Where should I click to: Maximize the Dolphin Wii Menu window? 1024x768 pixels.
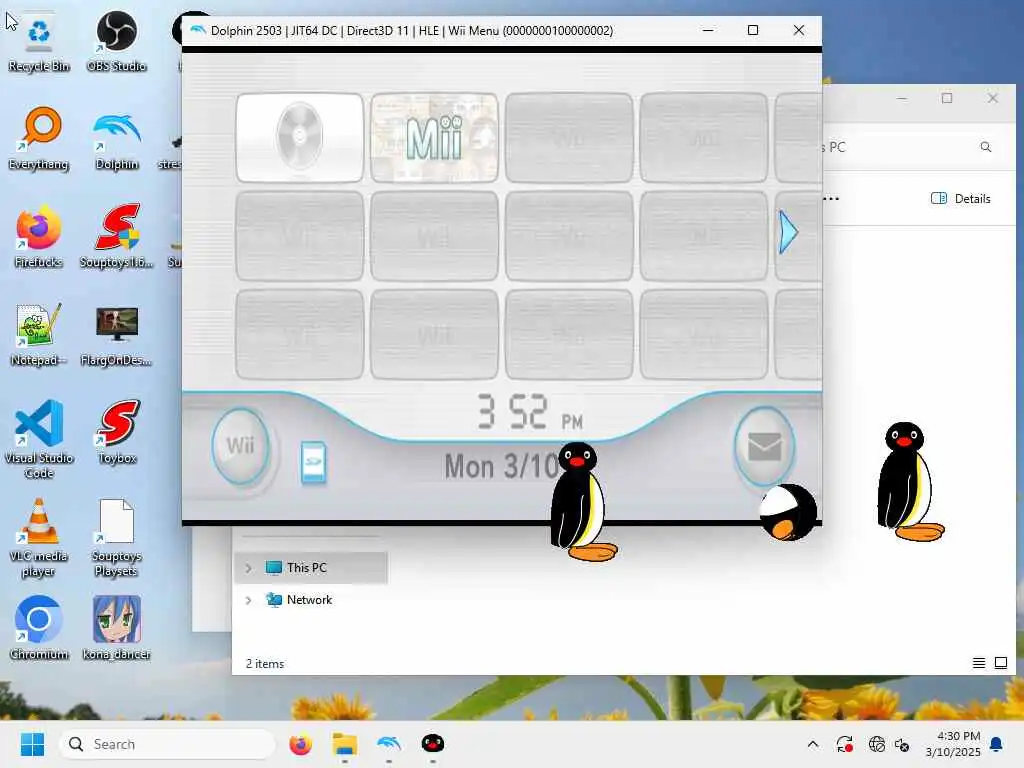pyautogui.click(x=753, y=30)
